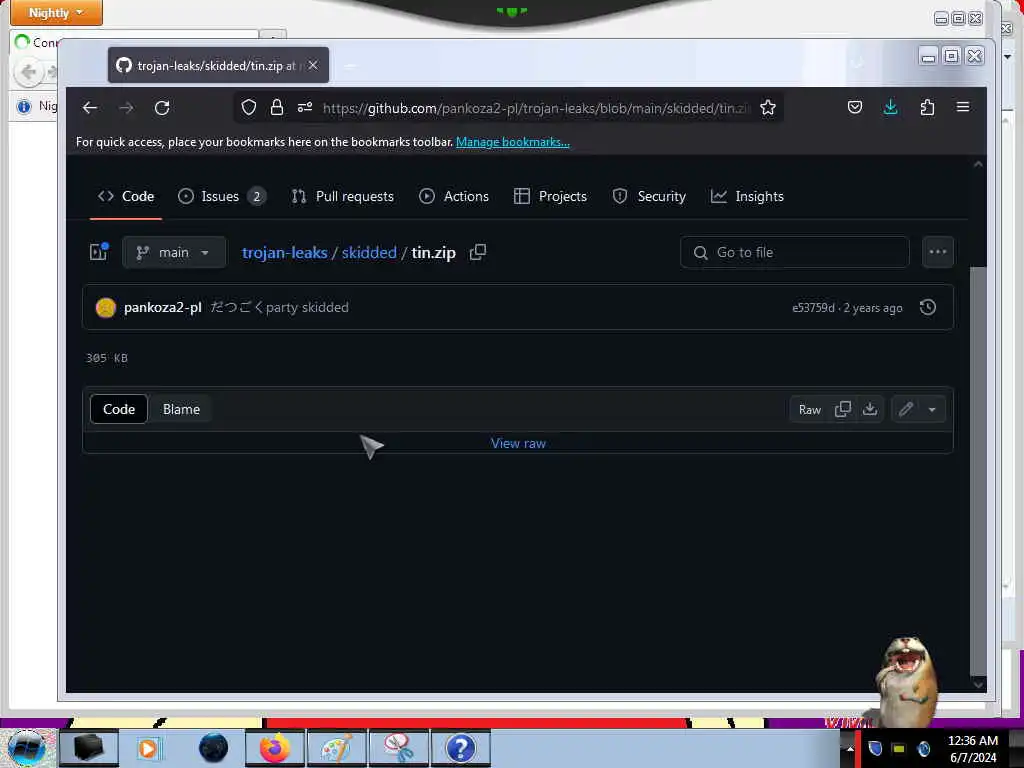Open the skidded folder breadcrumb link

369,253
